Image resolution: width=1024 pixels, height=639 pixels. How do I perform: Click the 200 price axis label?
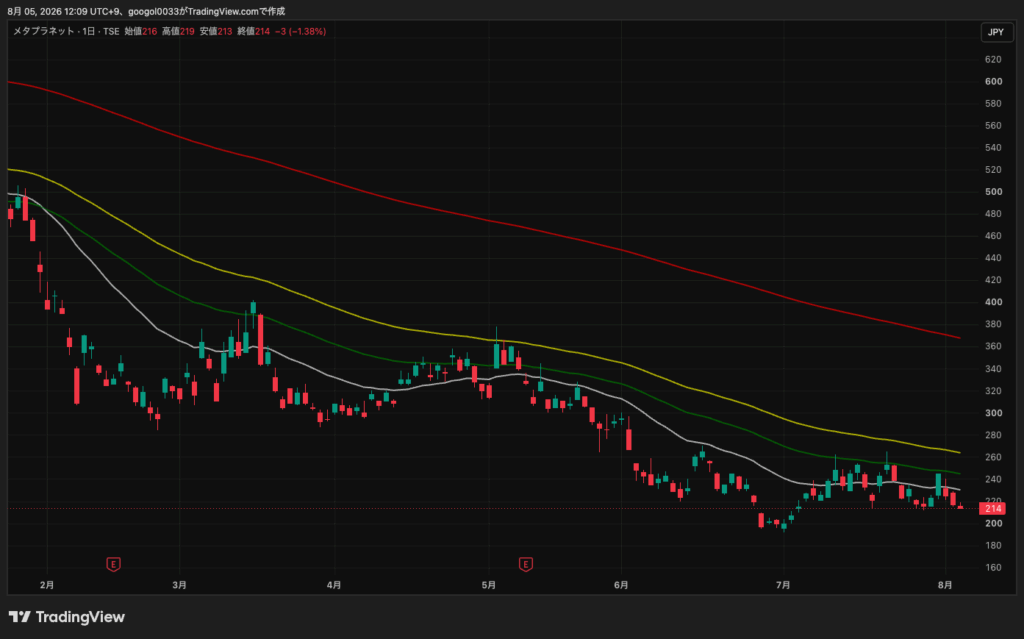[993, 523]
